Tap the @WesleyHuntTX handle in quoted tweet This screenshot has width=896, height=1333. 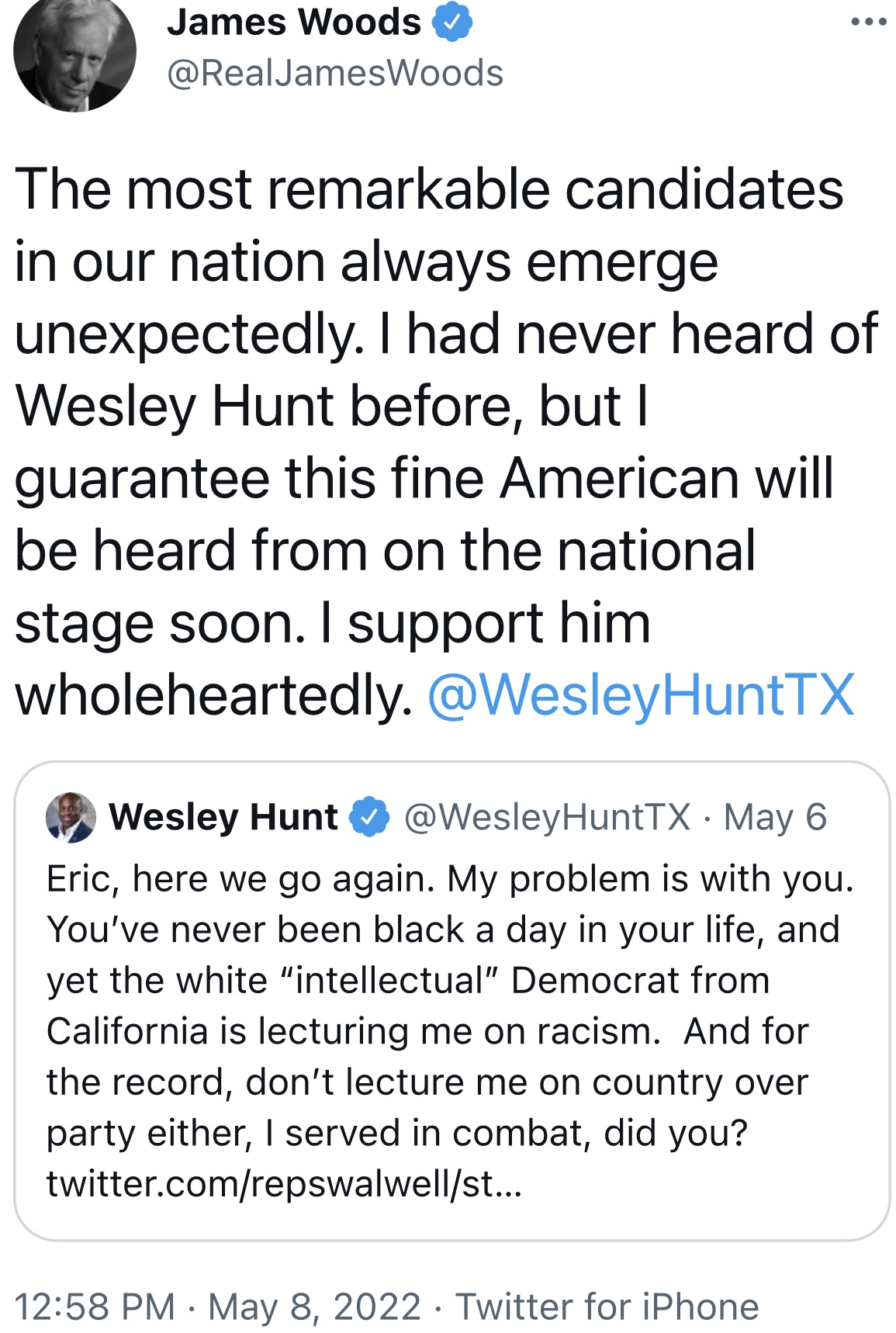[547, 817]
